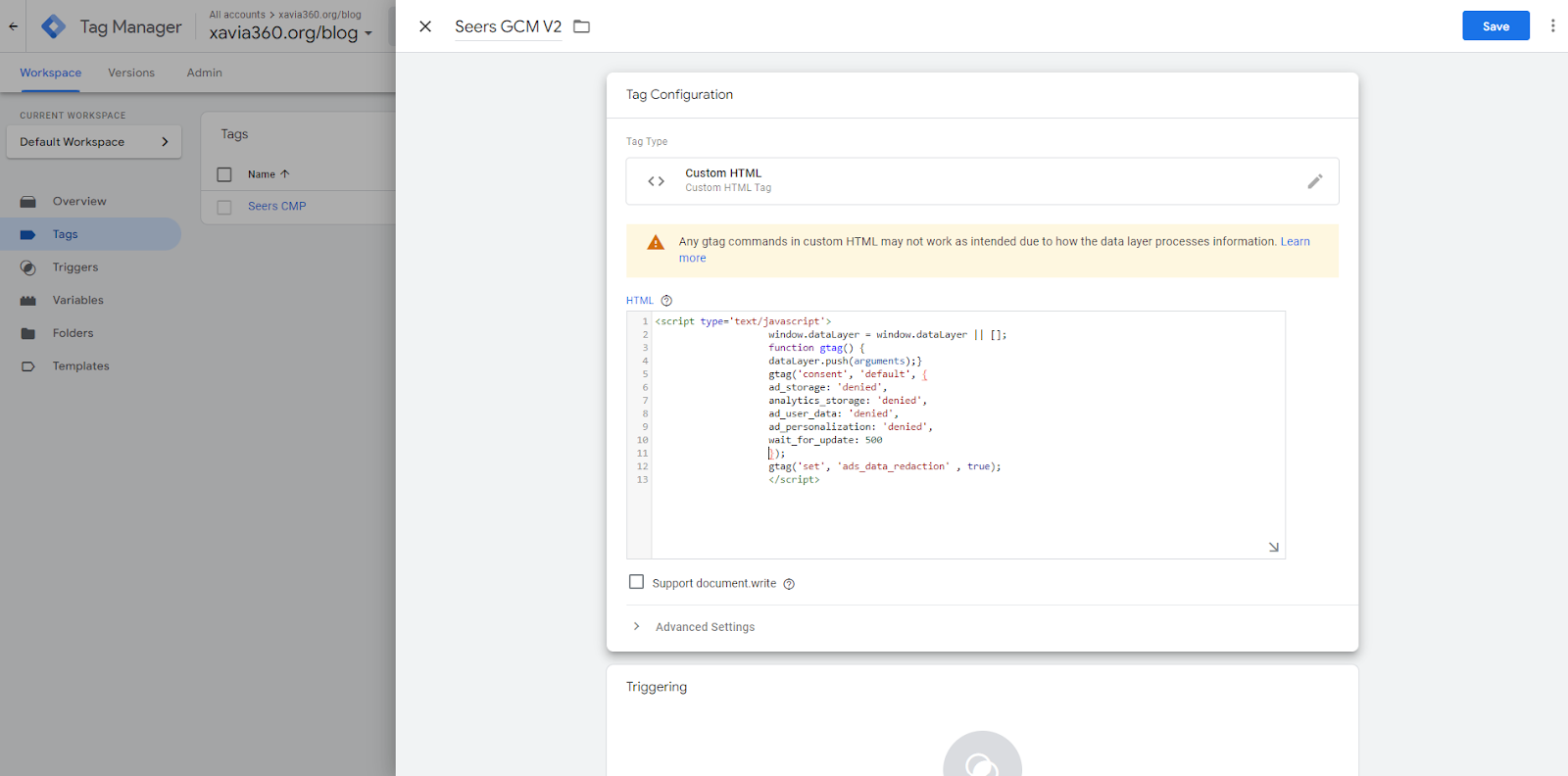Click the Triggering section heading

coord(657,687)
